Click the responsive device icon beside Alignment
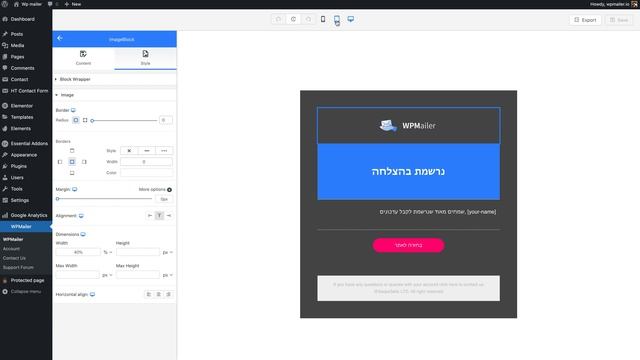This screenshot has height=360, width=640. (81, 216)
